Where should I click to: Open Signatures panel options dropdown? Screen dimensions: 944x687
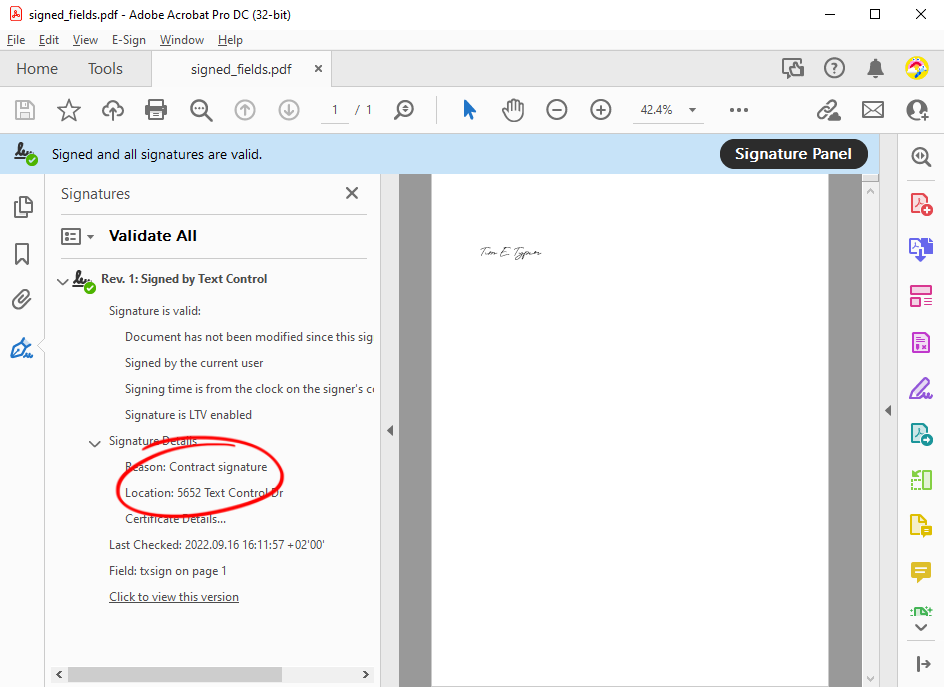tap(77, 237)
